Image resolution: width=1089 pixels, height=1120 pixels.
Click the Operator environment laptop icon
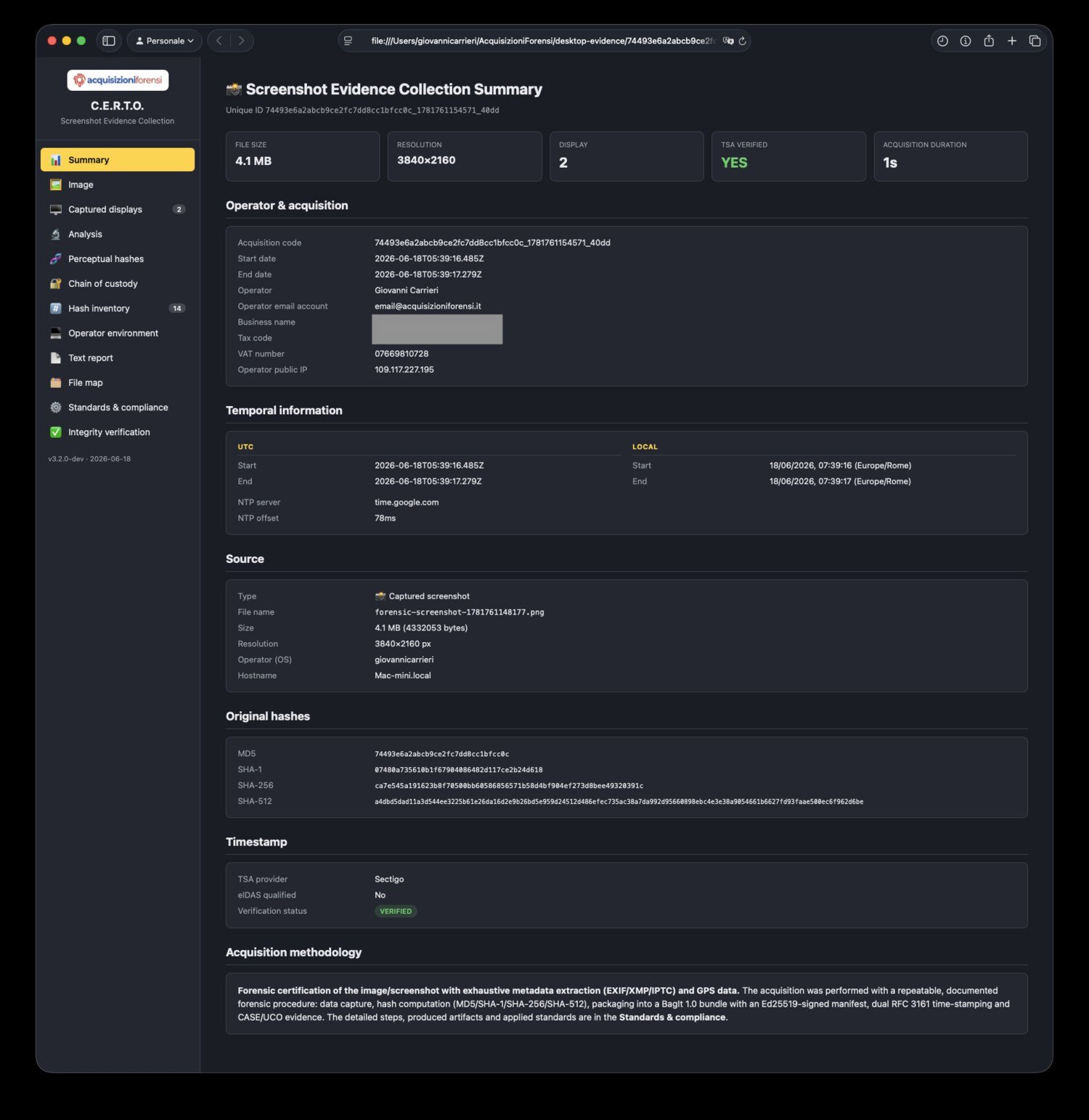click(x=55, y=333)
